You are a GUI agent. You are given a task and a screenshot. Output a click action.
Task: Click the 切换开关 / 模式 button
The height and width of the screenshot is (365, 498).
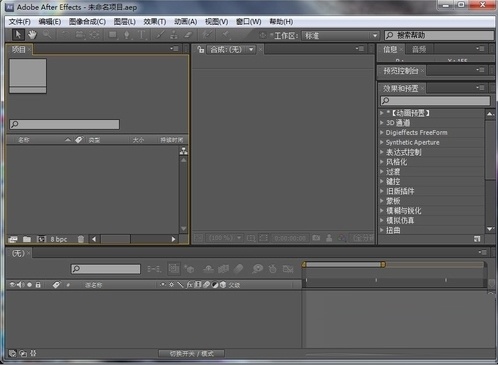pos(191,353)
